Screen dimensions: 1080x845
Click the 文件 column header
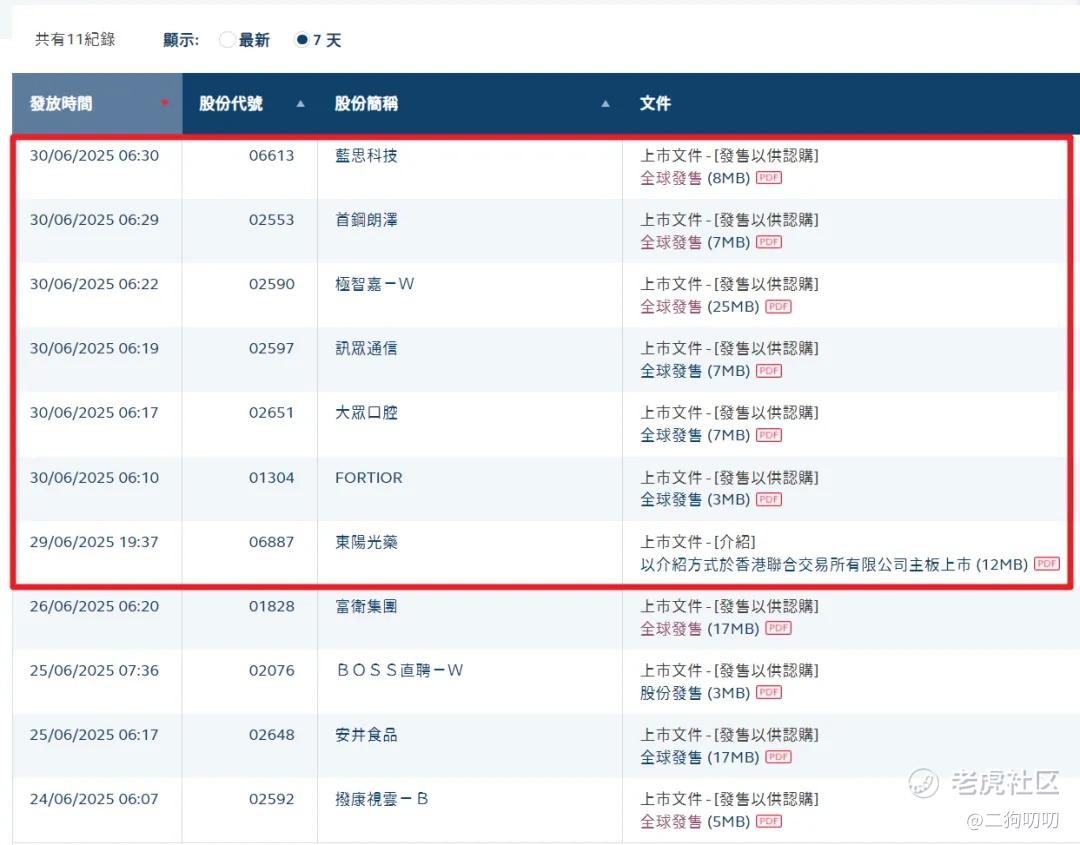(655, 103)
